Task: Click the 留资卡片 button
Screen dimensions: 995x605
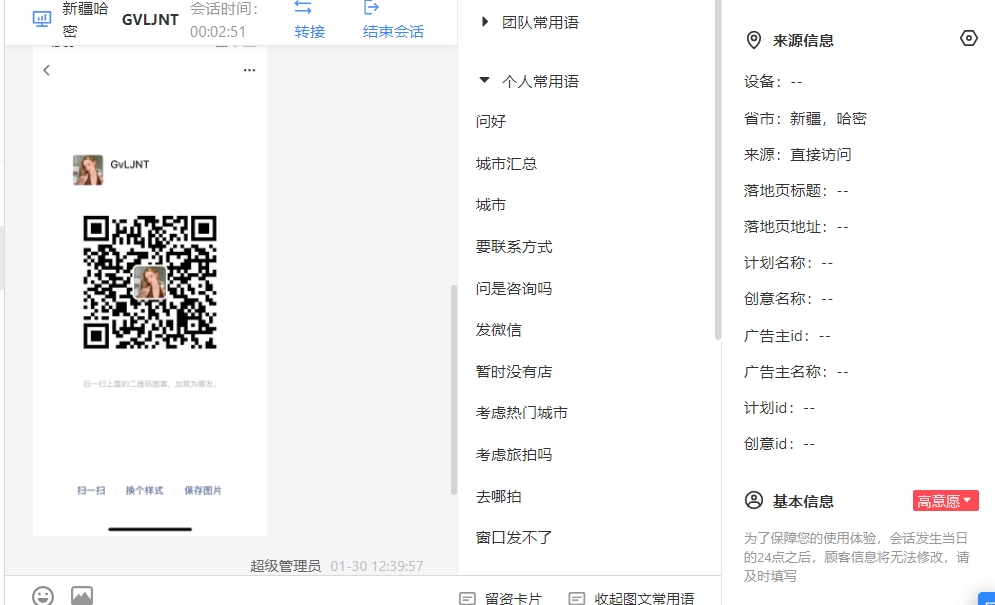Action: pos(501,599)
